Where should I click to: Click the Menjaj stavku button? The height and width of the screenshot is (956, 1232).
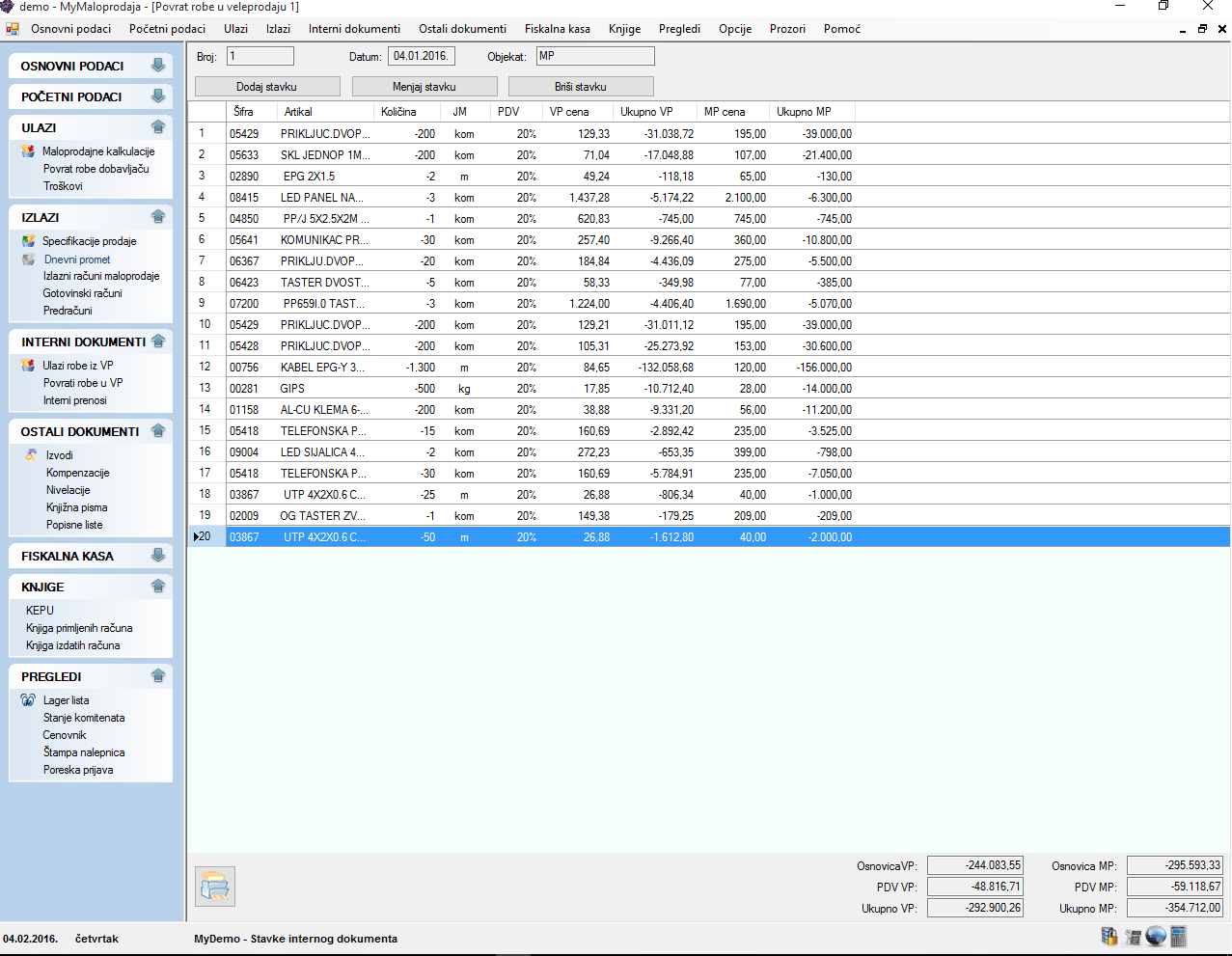click(424, 87)
